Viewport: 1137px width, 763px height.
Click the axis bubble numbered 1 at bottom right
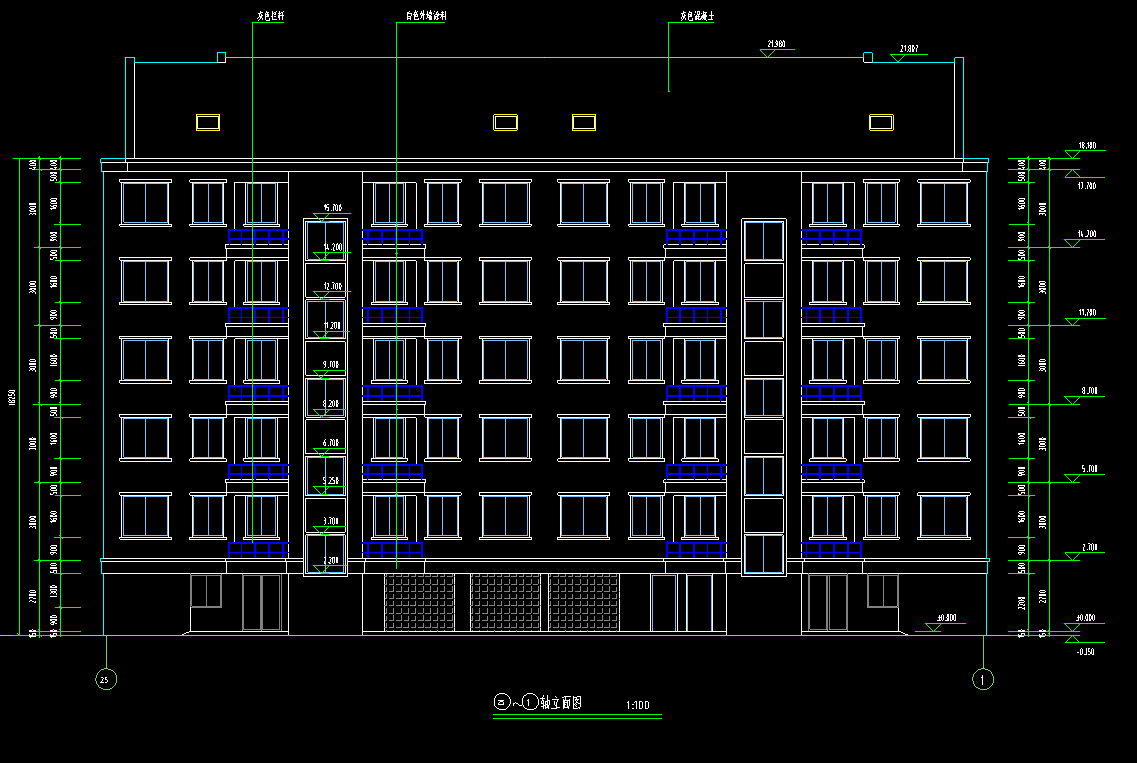pyautogui.click(x=983, y=679)
